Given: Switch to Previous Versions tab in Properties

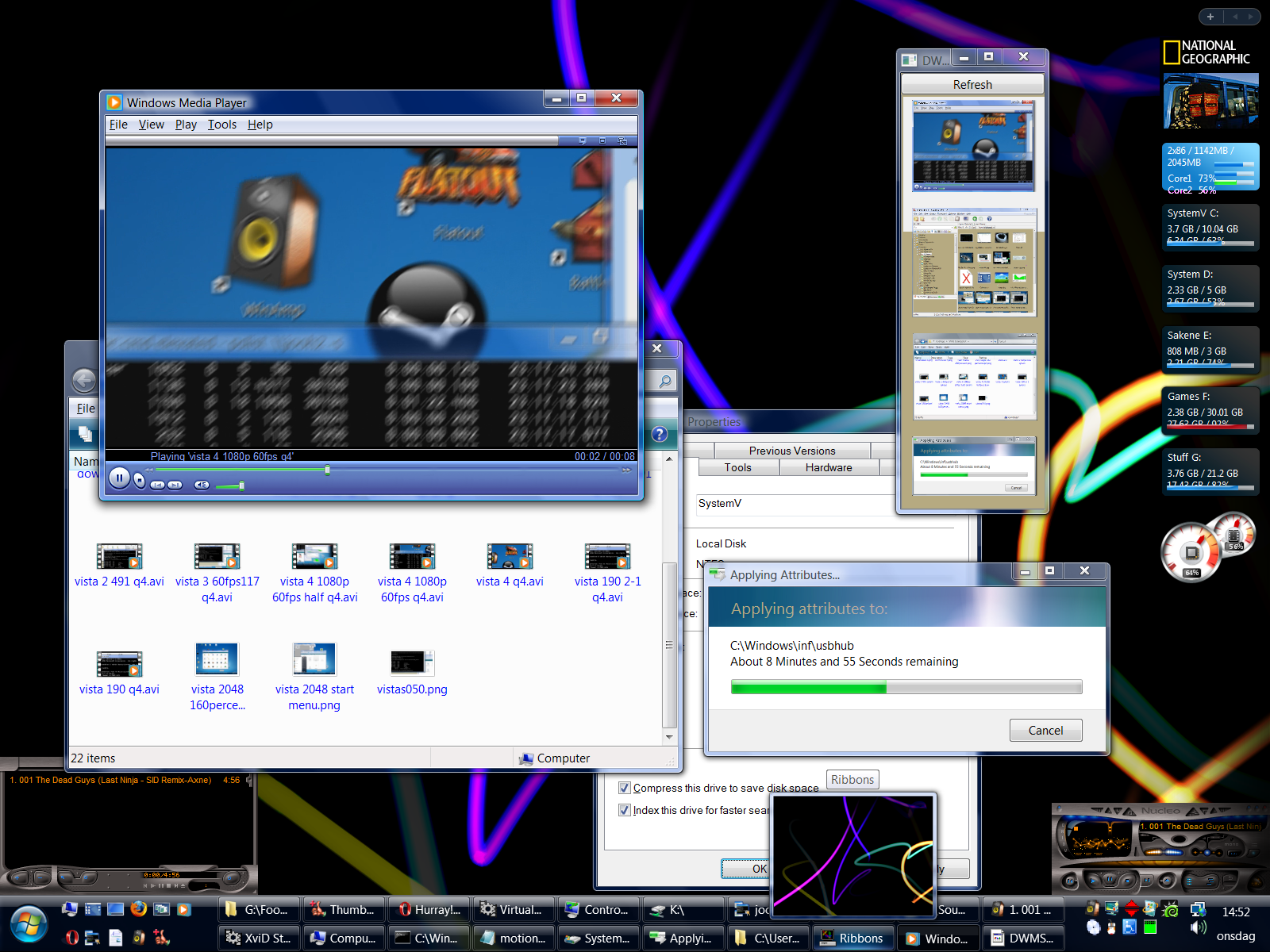Looking at the screenshot, I should coord(792,451).
